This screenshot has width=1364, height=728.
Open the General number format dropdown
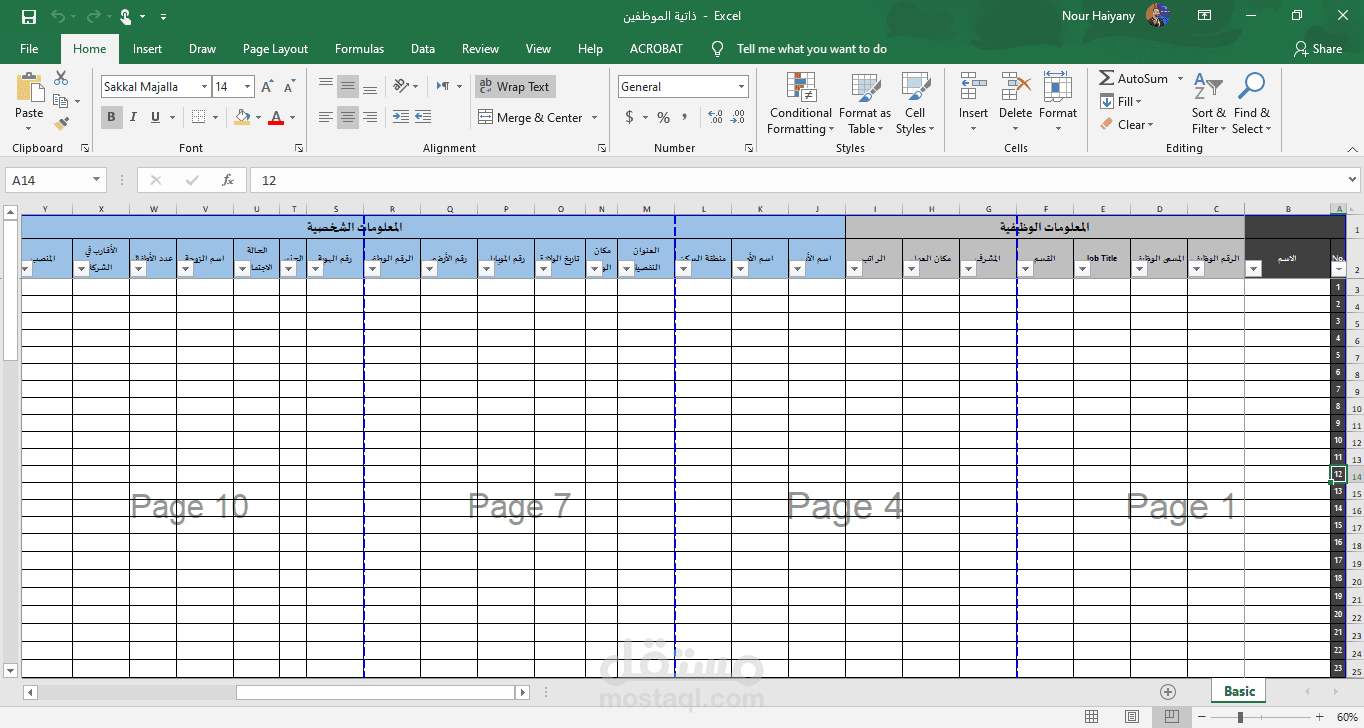[x=741, y=87]
